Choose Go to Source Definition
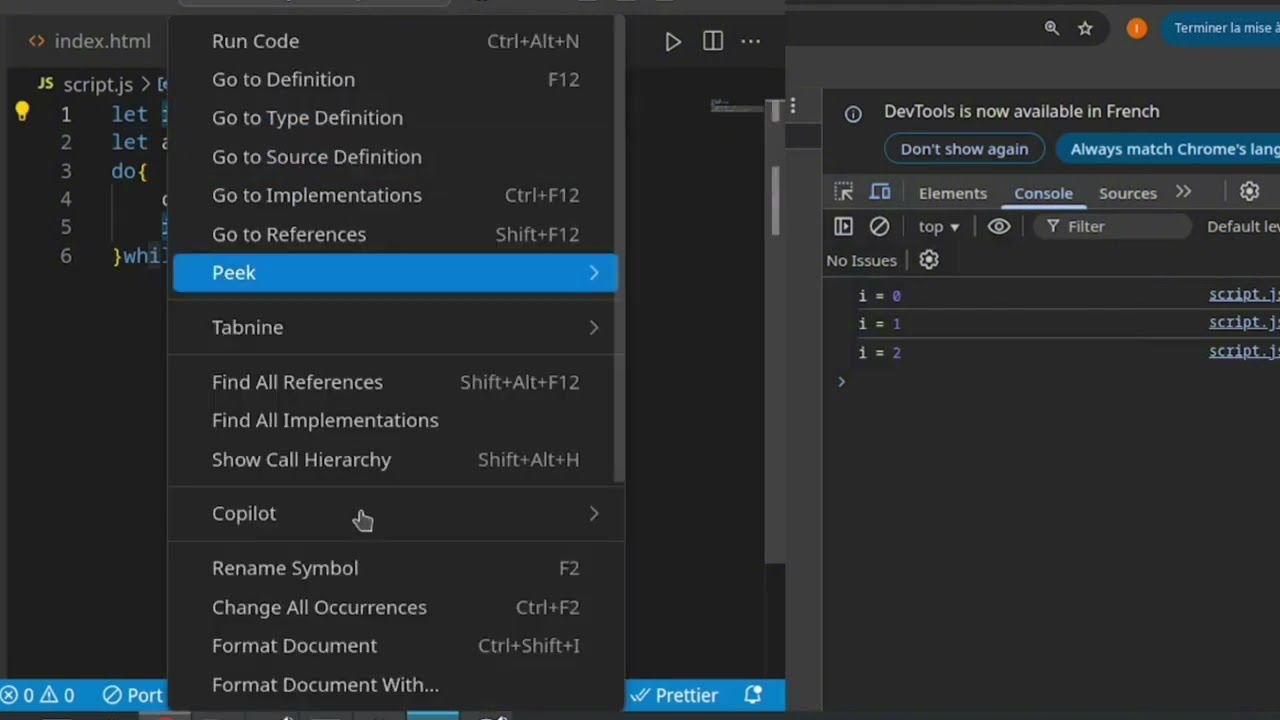Screen dimensions: 1280x720 click(x=395, y=157)
